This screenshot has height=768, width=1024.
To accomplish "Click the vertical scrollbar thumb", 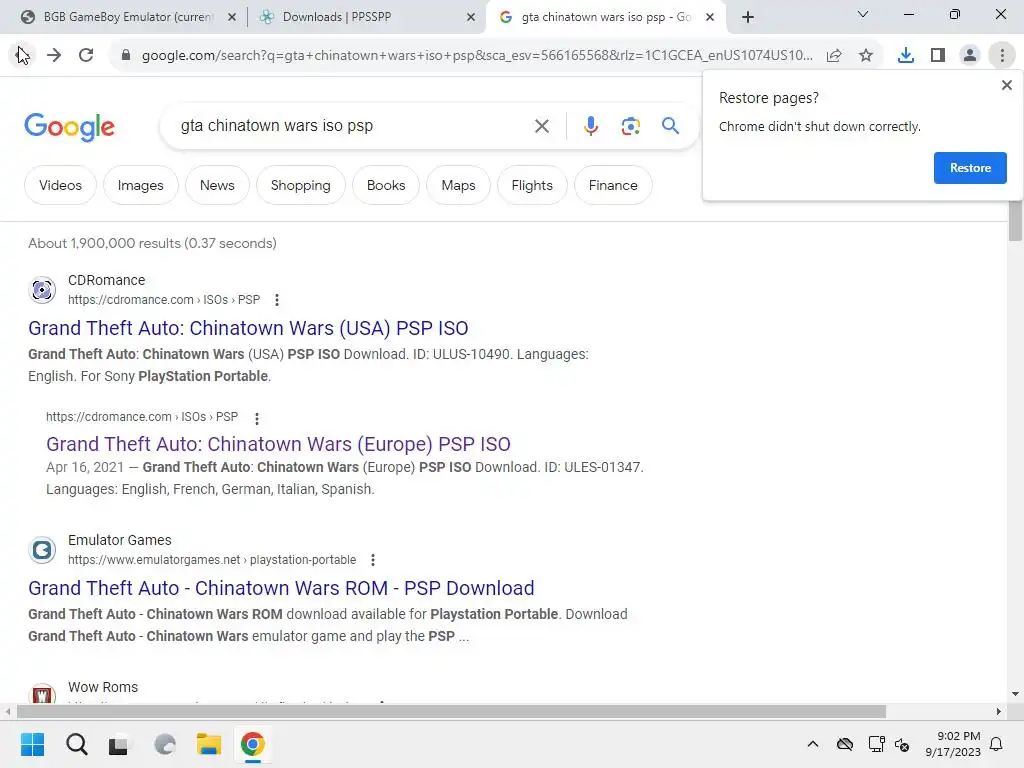I will pos(1015,221).
